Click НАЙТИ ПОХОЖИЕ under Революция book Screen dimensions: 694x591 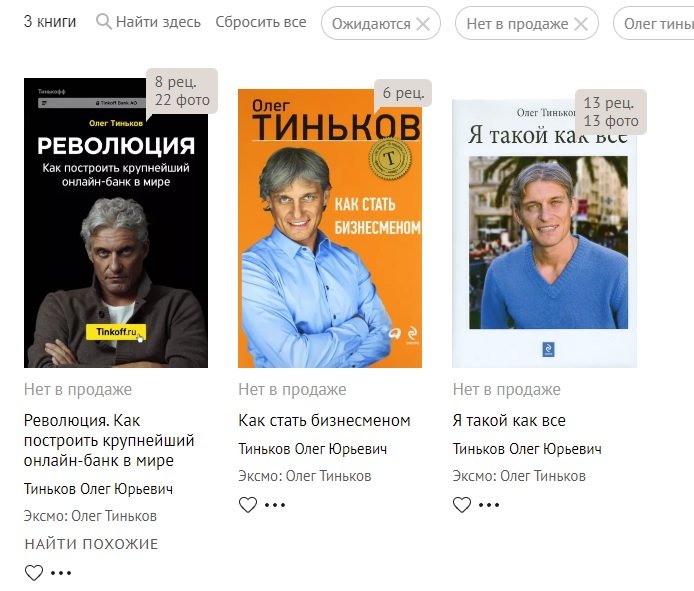[91, 544]
